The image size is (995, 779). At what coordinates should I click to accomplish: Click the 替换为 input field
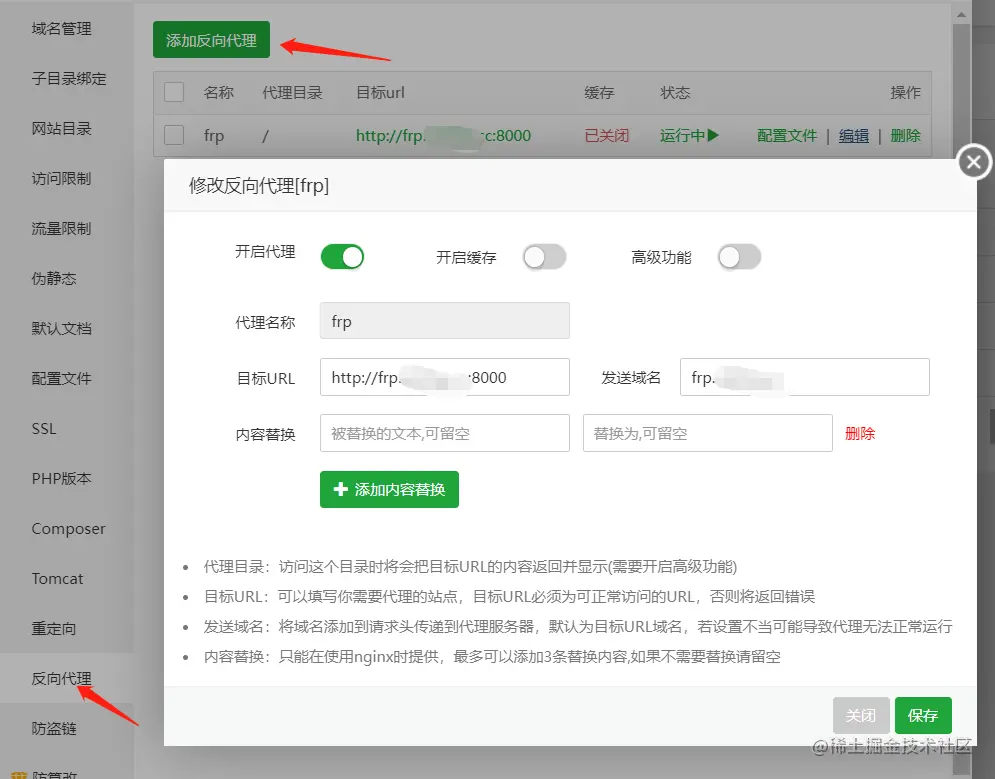click(708, 433)
